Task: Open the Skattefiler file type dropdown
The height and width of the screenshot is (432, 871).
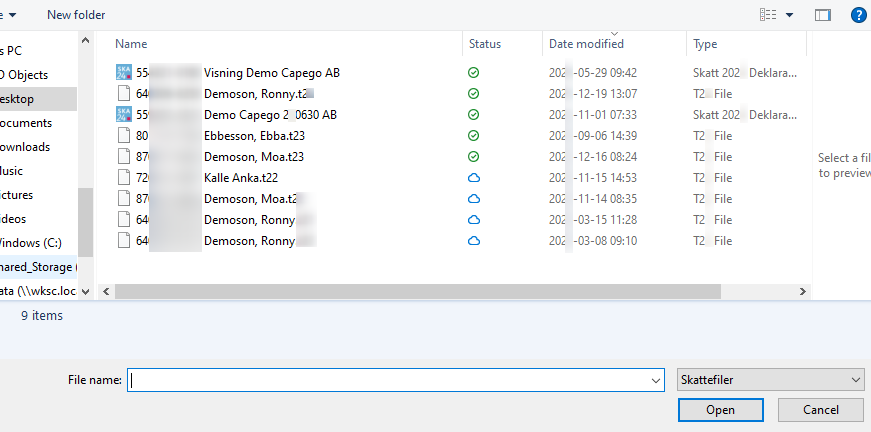Action: click(x=770, y=380)
